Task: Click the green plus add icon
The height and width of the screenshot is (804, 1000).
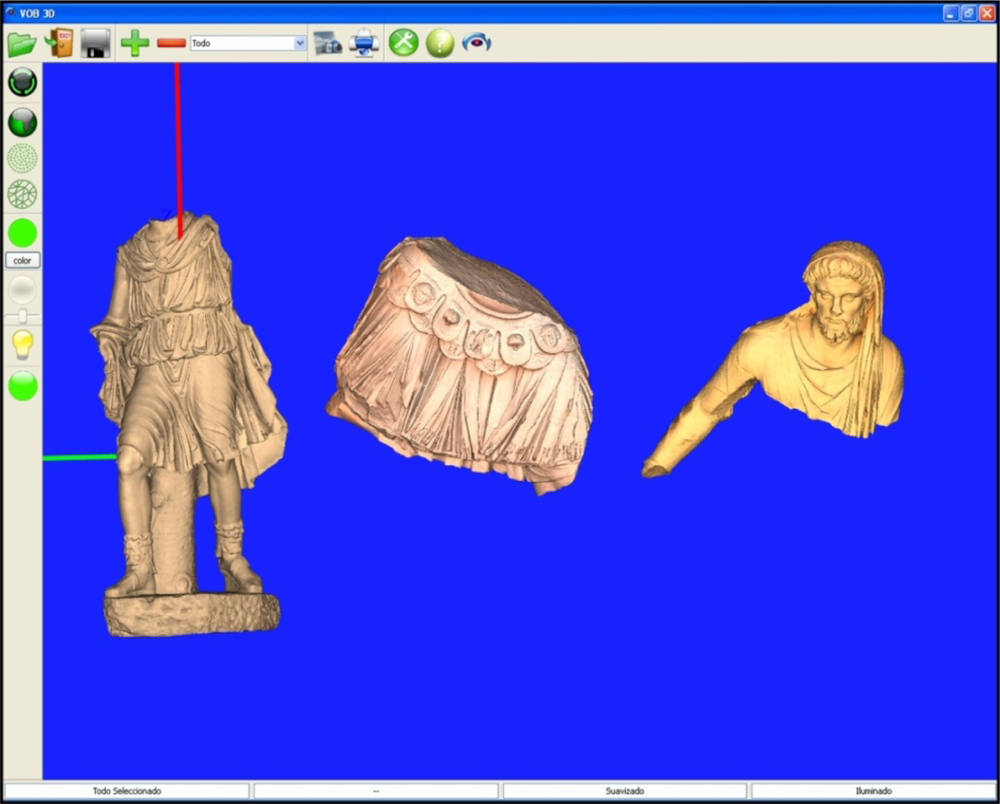Action: [x=135, y=43]
